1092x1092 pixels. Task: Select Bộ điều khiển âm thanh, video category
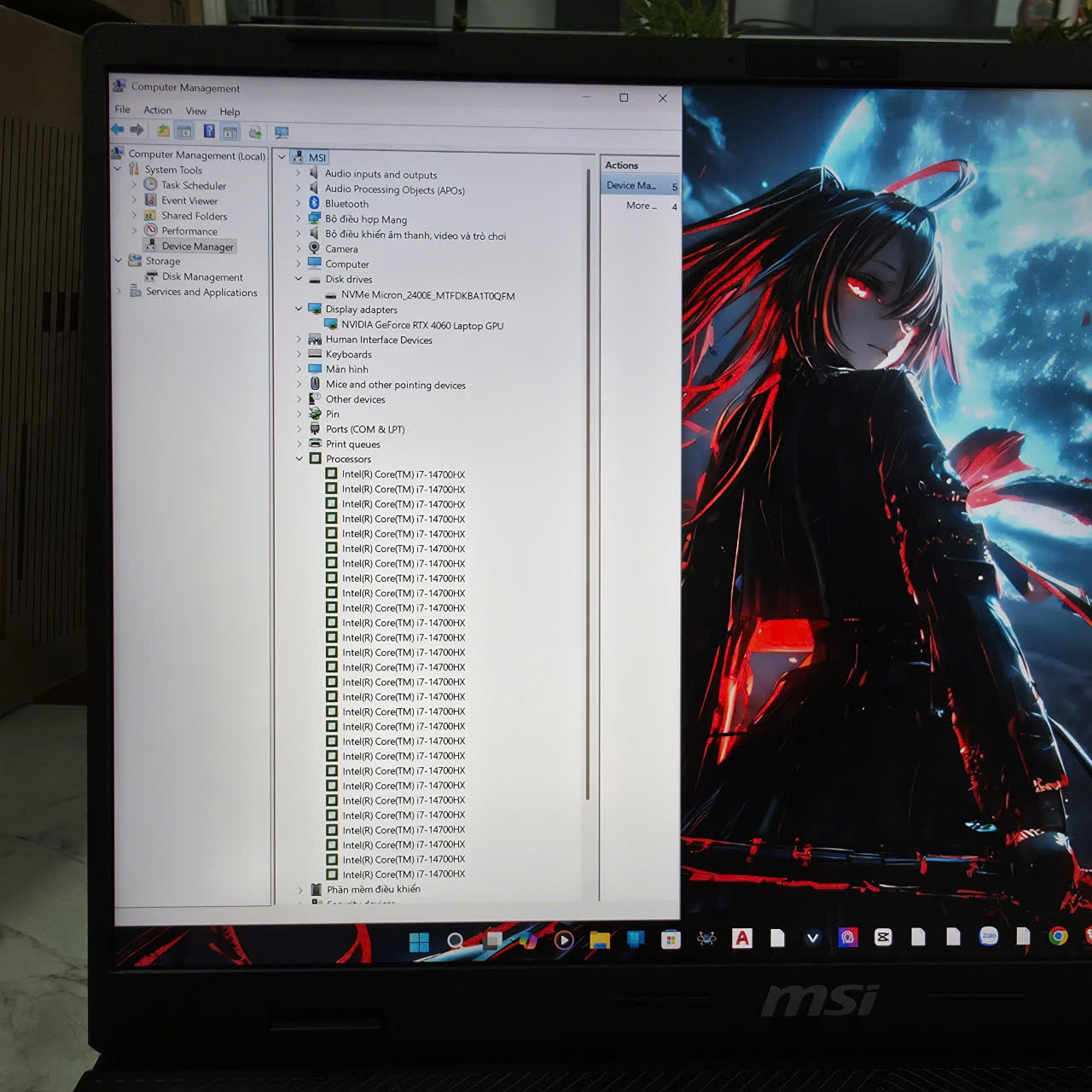coord(415,235)
